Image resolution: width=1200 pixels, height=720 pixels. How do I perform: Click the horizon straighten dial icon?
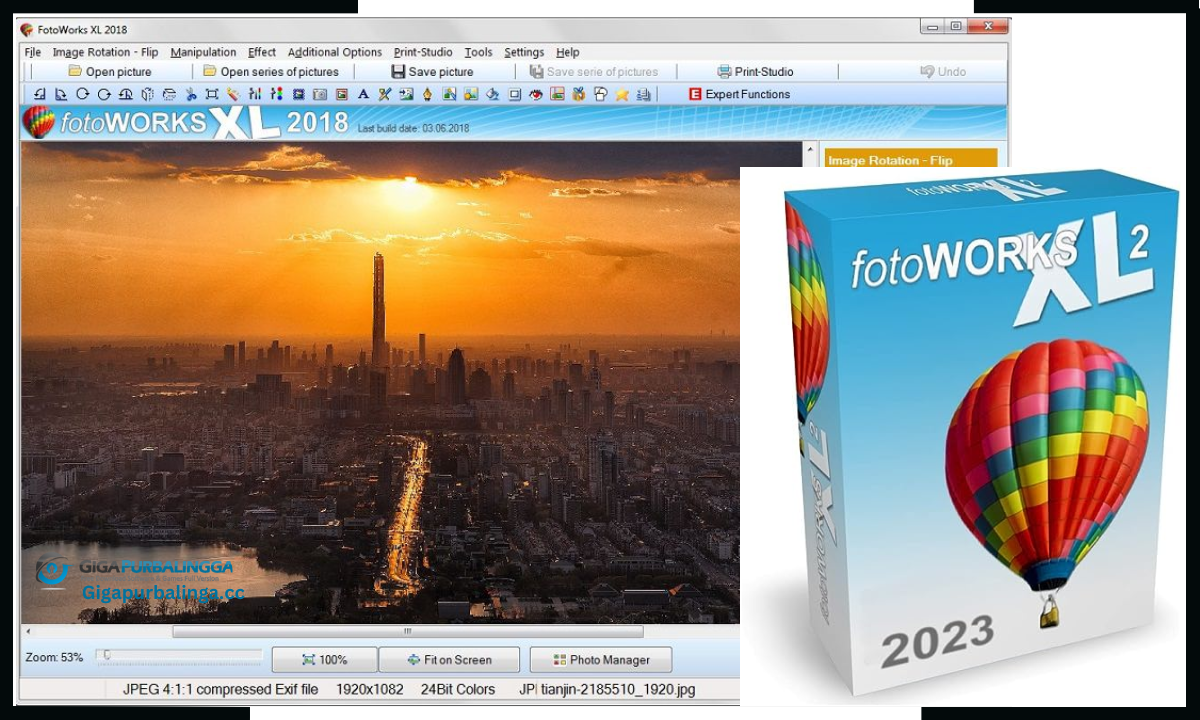tap(125, 94)
